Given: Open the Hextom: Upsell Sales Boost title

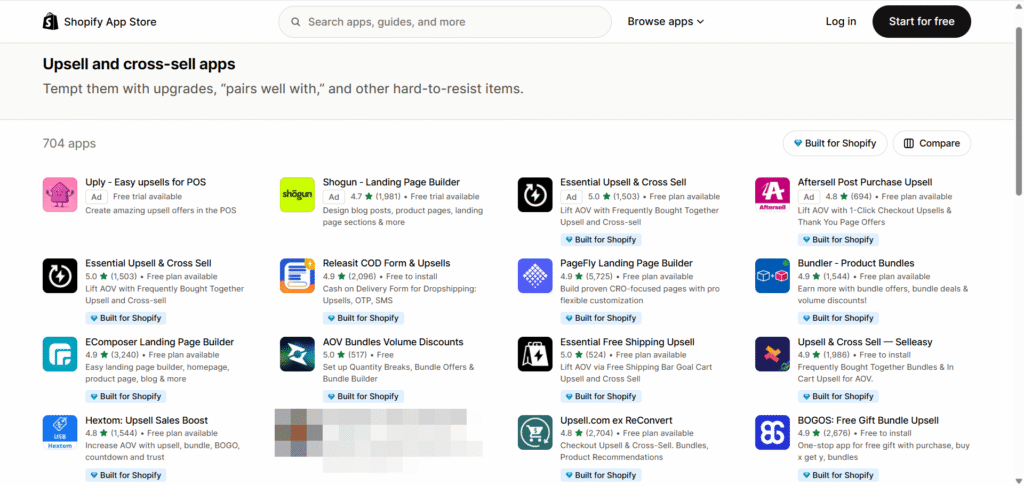Looking at the screenshot, I should tap(147, 420).
